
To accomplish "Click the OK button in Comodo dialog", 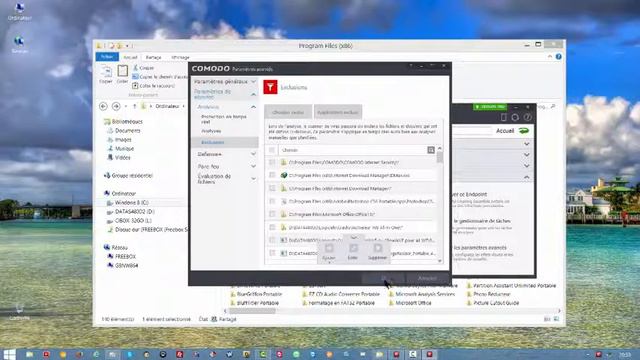I will point(384,278).
